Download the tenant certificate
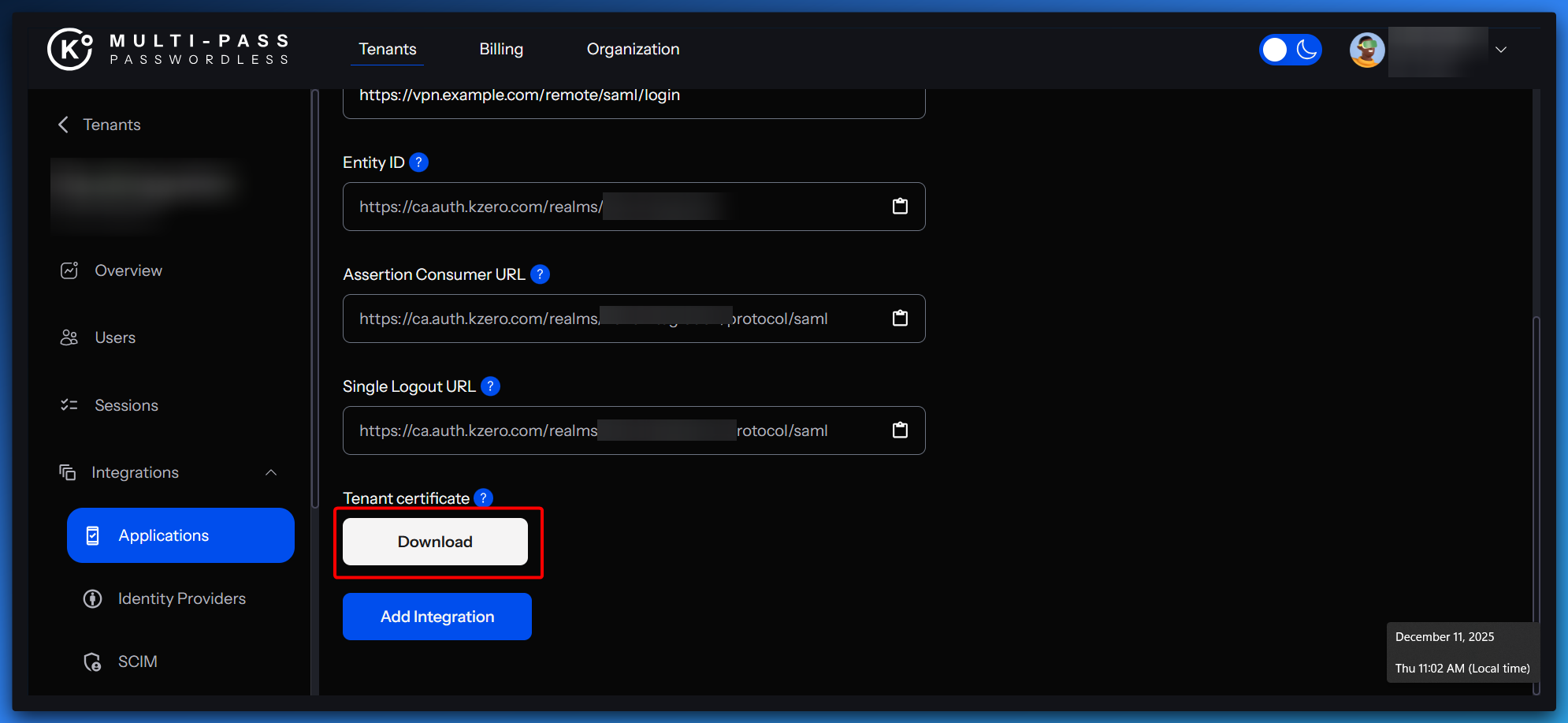Viewport: 1568px width, 723px height. pos(435,542)
